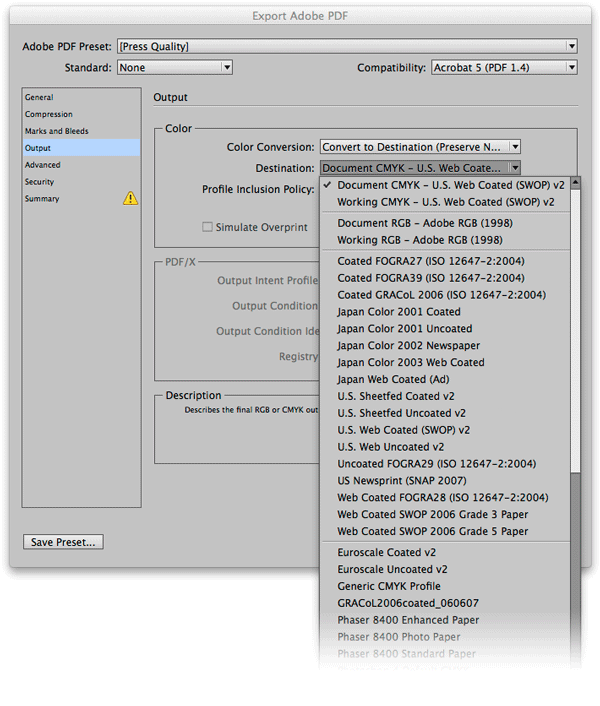The width and height of the screenshot is (600, 706).
Task: Choose Generic CMYK Profile
Action: click(445, 586)
